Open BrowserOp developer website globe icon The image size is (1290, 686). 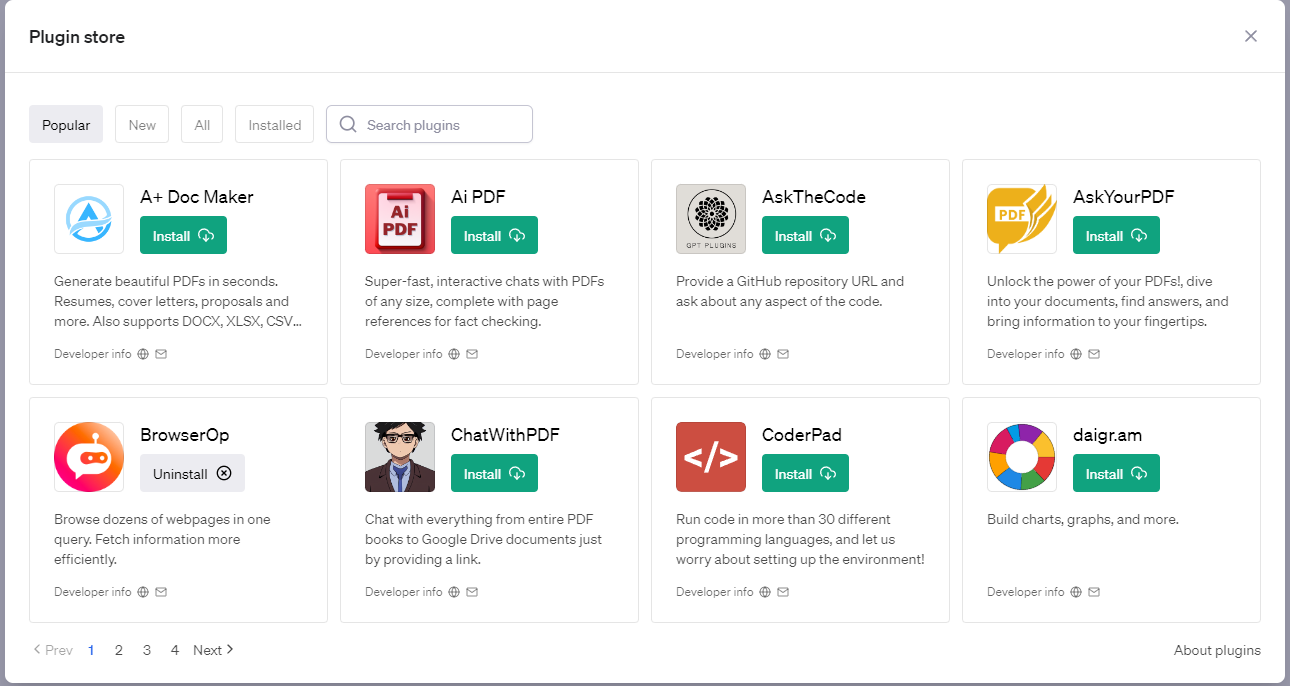coord(143,592)
